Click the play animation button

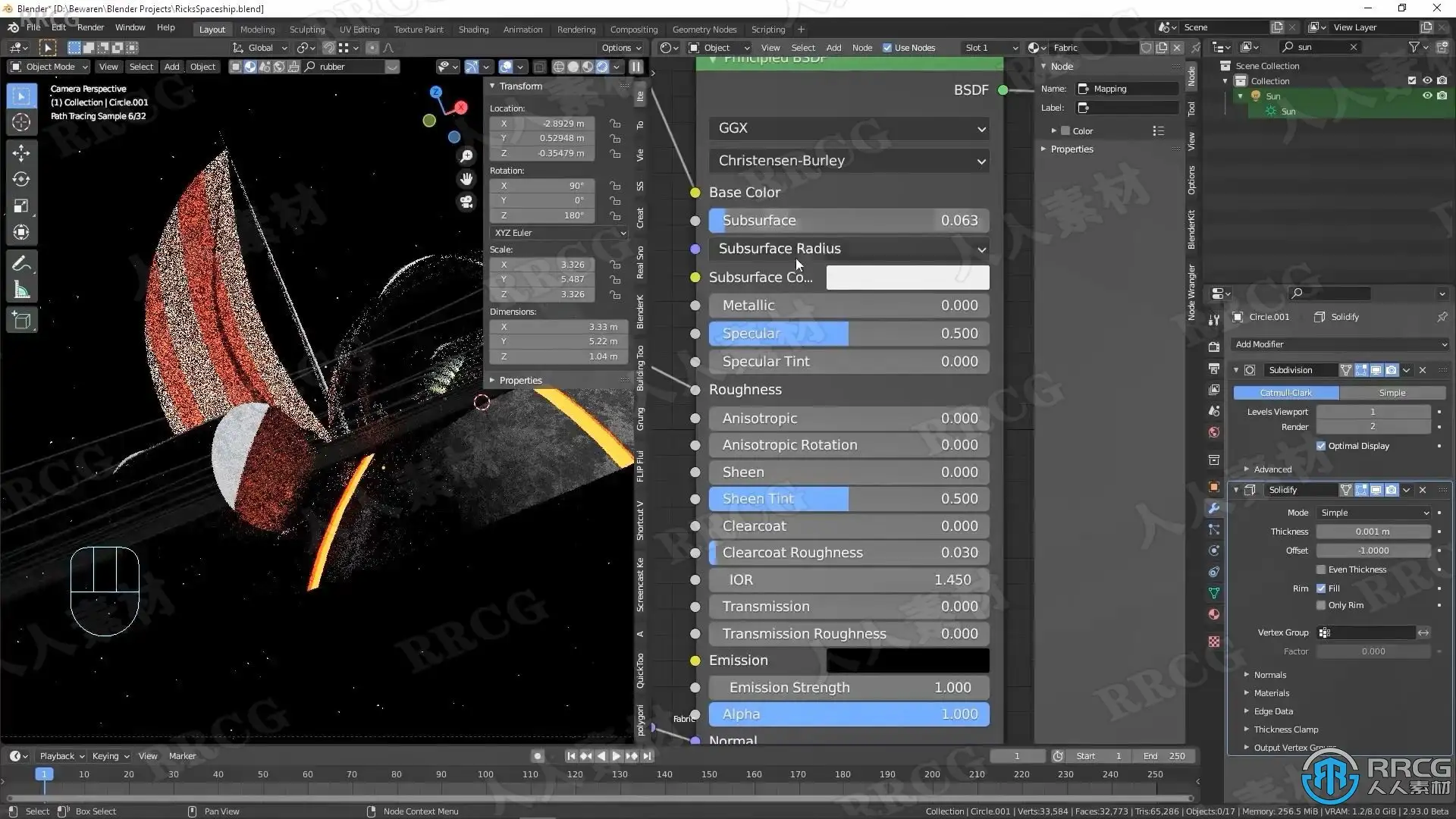pos(616,756)
